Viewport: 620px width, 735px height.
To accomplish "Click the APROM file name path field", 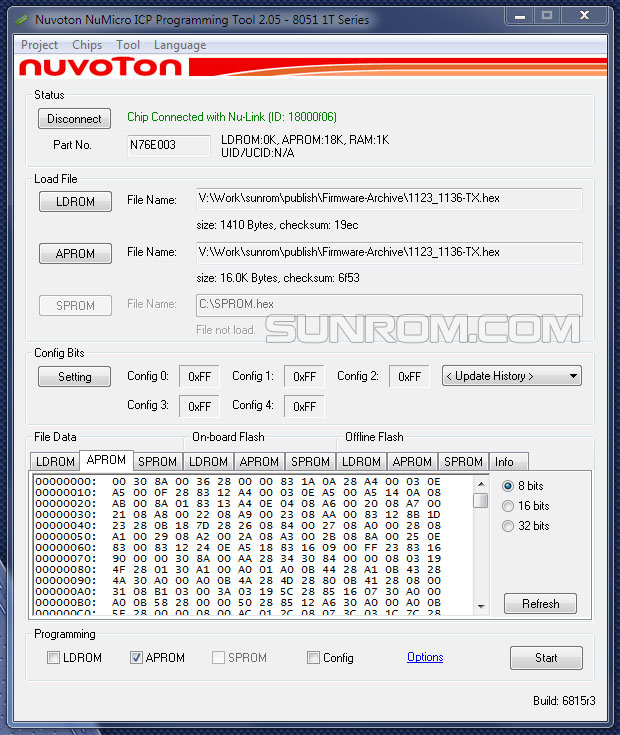I will tap(389, 253).
